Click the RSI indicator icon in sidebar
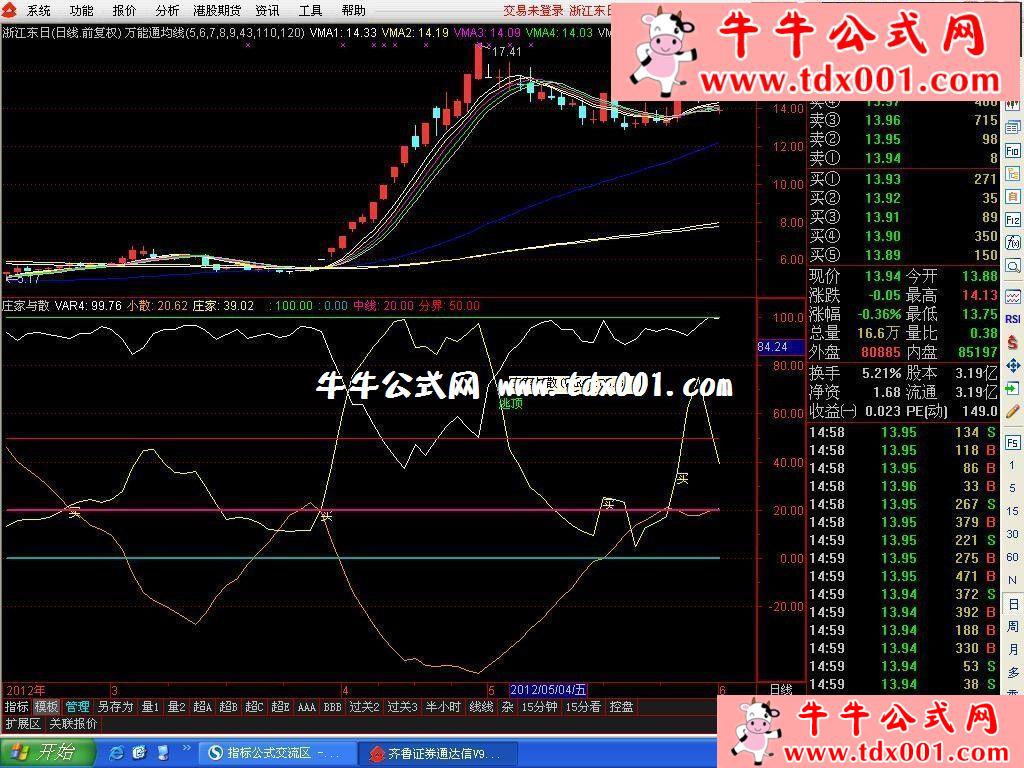This screenshot has width=1024, height=768. [1013, 319]
